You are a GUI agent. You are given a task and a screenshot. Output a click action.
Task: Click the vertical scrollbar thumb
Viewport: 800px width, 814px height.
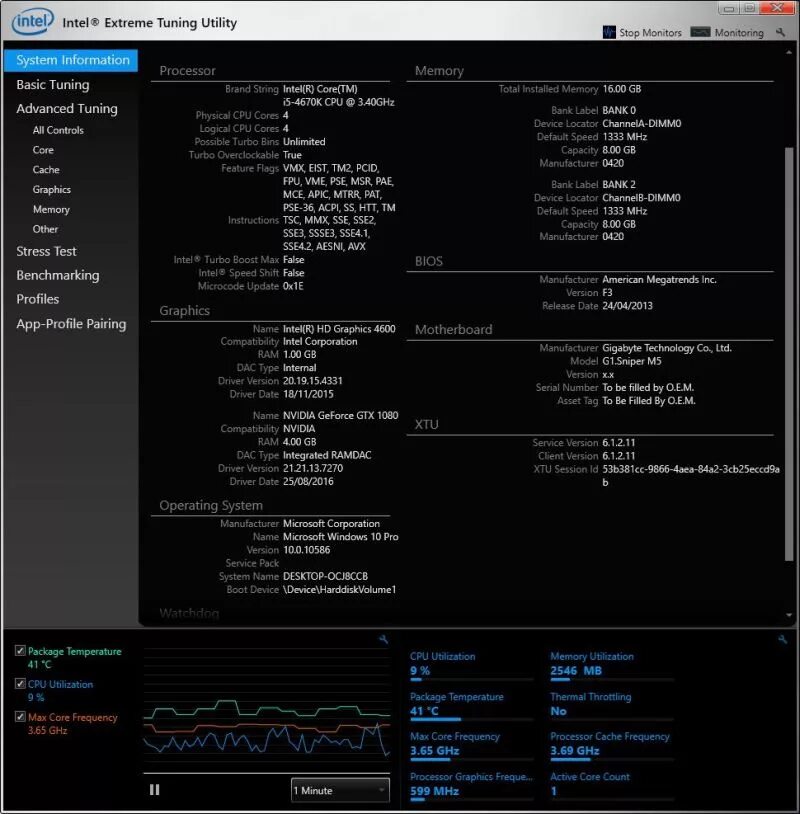pyautogui.click(x=789, y=354)
